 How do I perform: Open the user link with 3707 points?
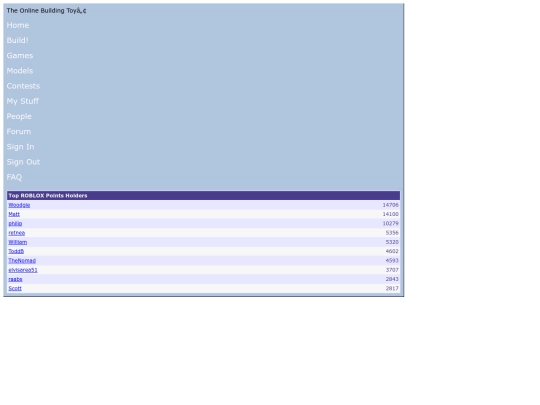tap(23, 270)
